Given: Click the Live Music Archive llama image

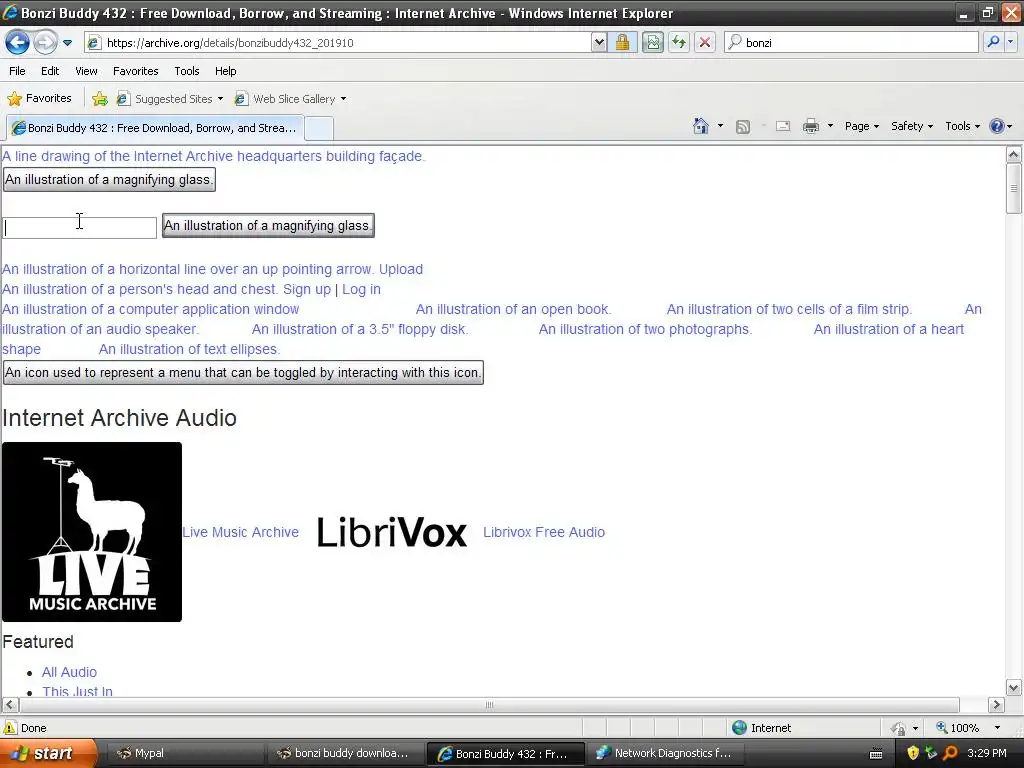Looking at the screenshot, I should pyautogui.click(x=92, y=532).
